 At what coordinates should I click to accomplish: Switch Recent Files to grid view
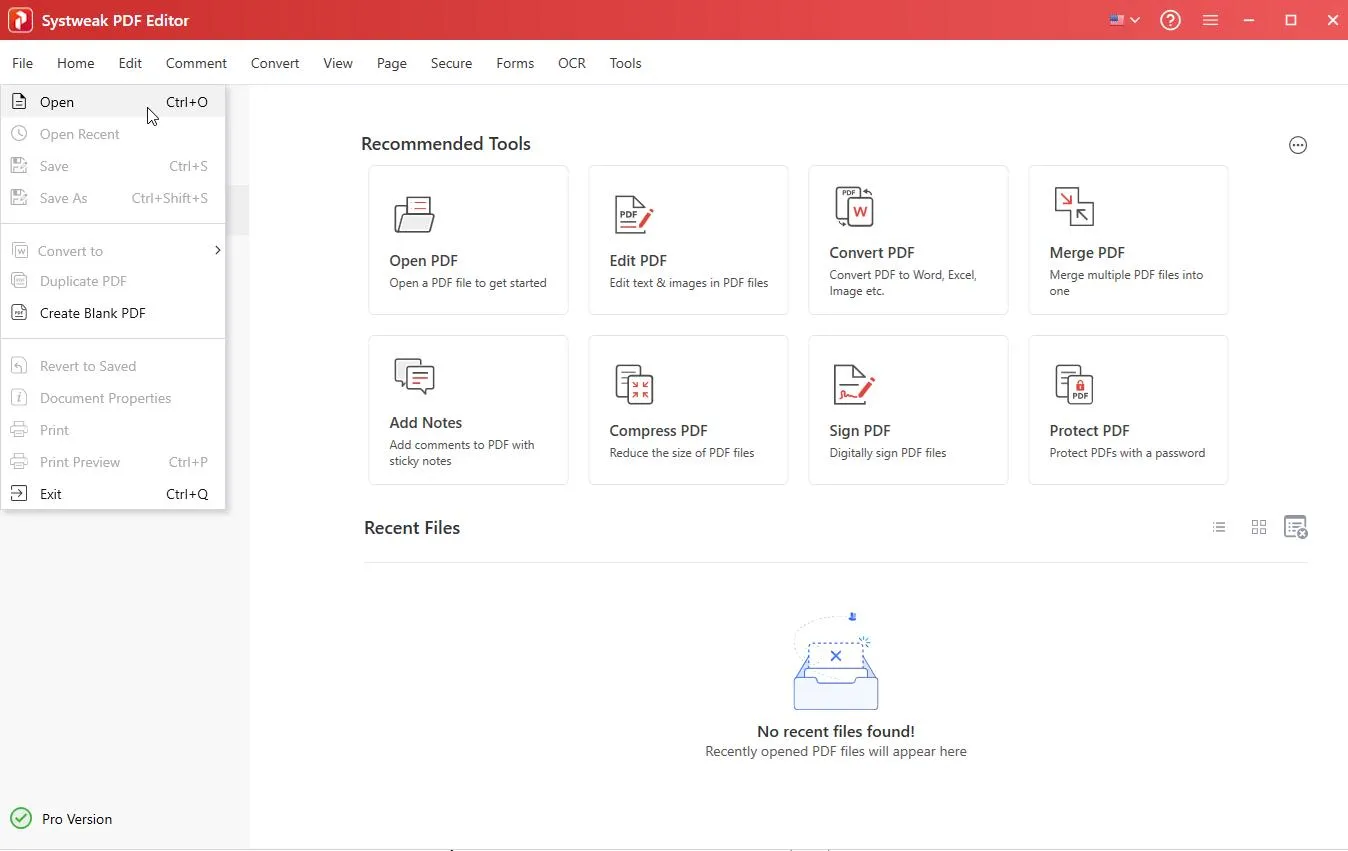[x=1258, y=527]
